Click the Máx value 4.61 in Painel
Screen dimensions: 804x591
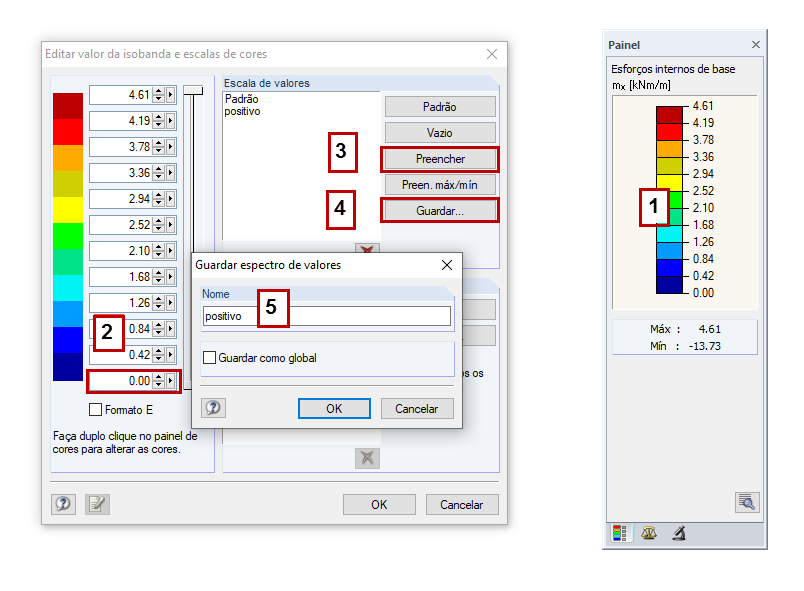click(710, 329)
